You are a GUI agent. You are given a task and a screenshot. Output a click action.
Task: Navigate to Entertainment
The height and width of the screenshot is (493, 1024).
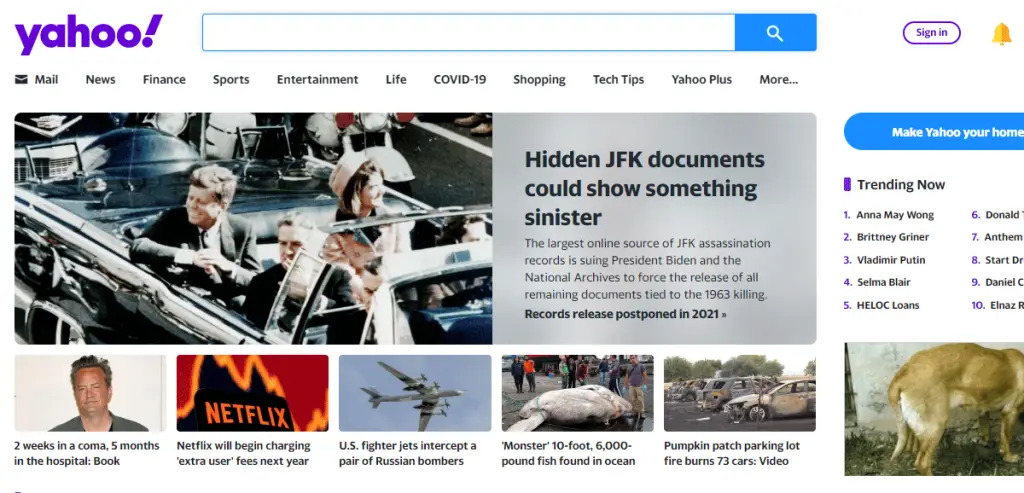(x=317, y=80)
